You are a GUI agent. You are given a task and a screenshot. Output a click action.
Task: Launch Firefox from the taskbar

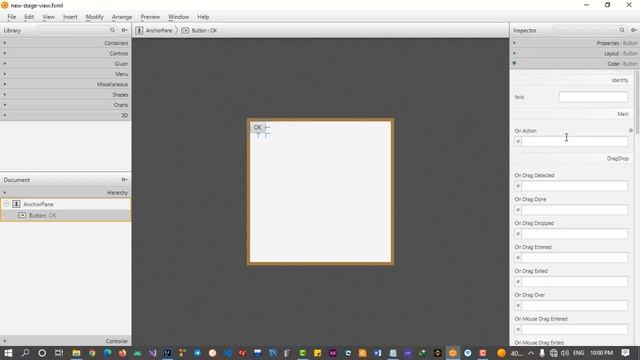coord(122,353)
